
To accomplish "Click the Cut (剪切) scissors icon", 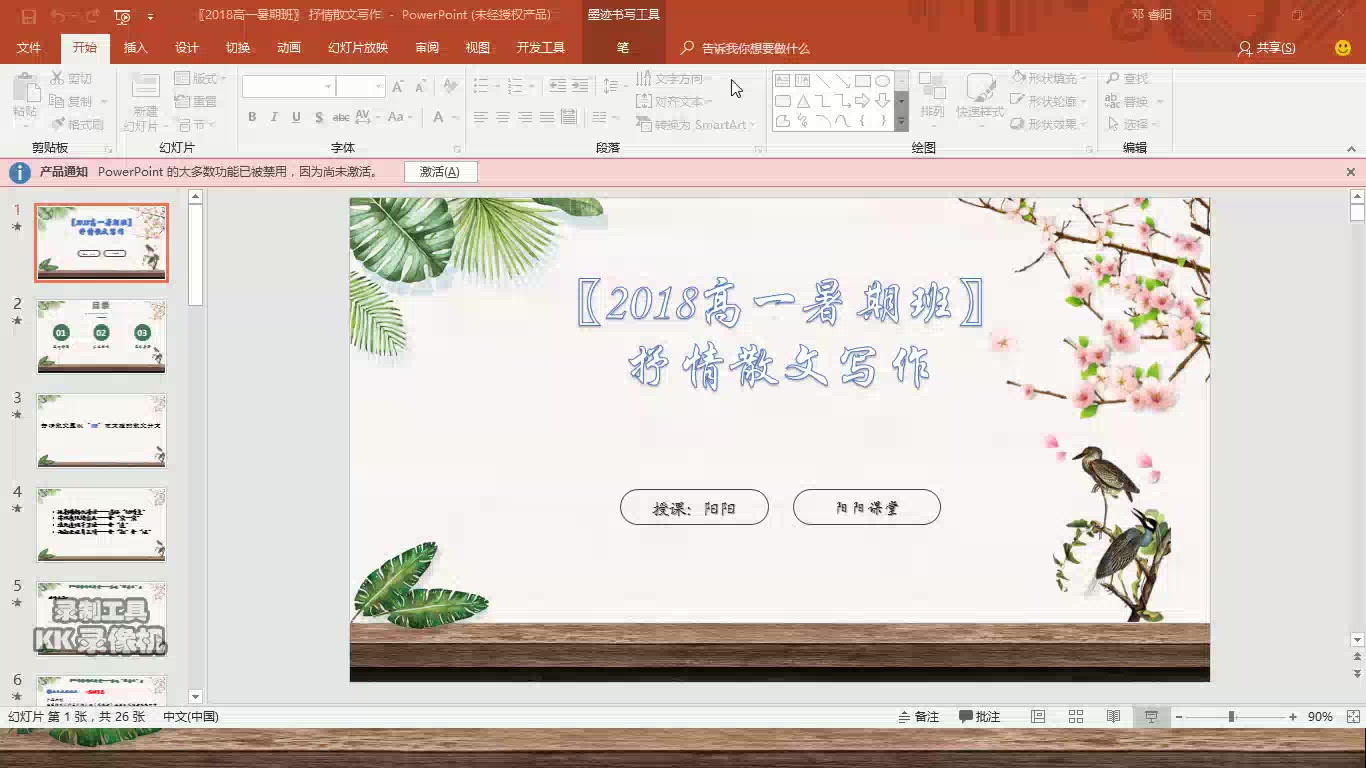I will pyautogui.click(x=57, y=78).
